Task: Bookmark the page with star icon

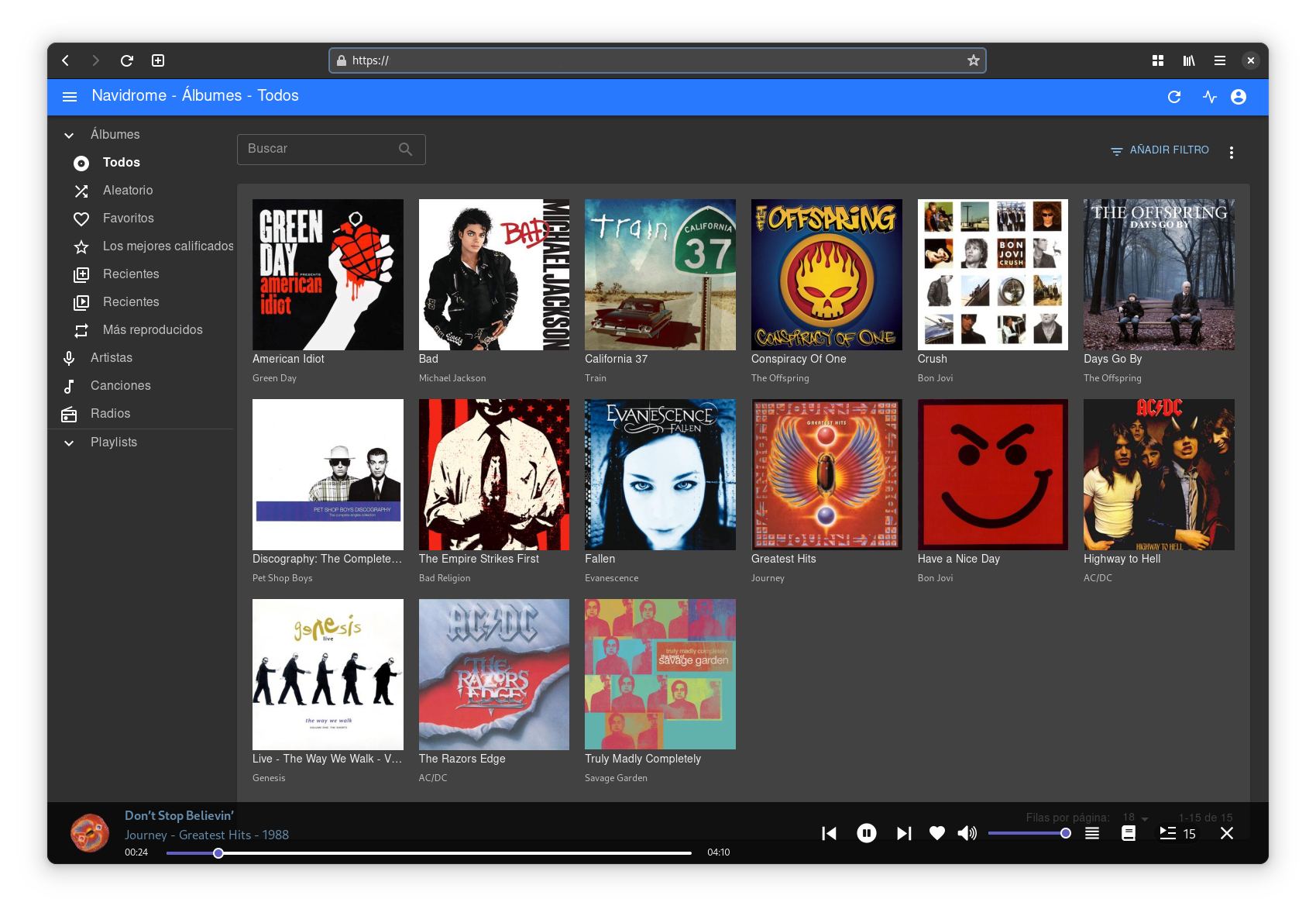Action: point(974,60)
